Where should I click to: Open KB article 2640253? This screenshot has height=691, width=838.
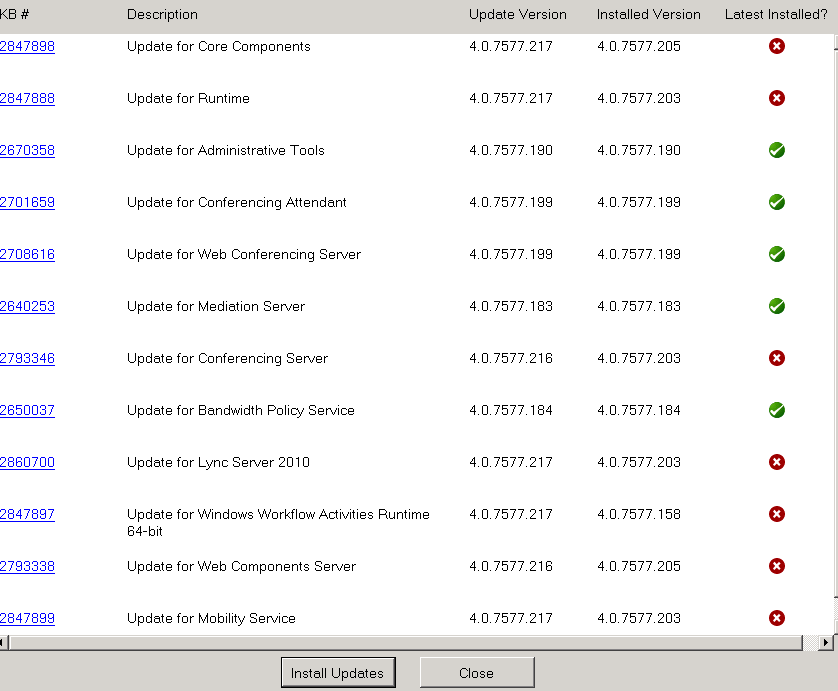(27, 306)
